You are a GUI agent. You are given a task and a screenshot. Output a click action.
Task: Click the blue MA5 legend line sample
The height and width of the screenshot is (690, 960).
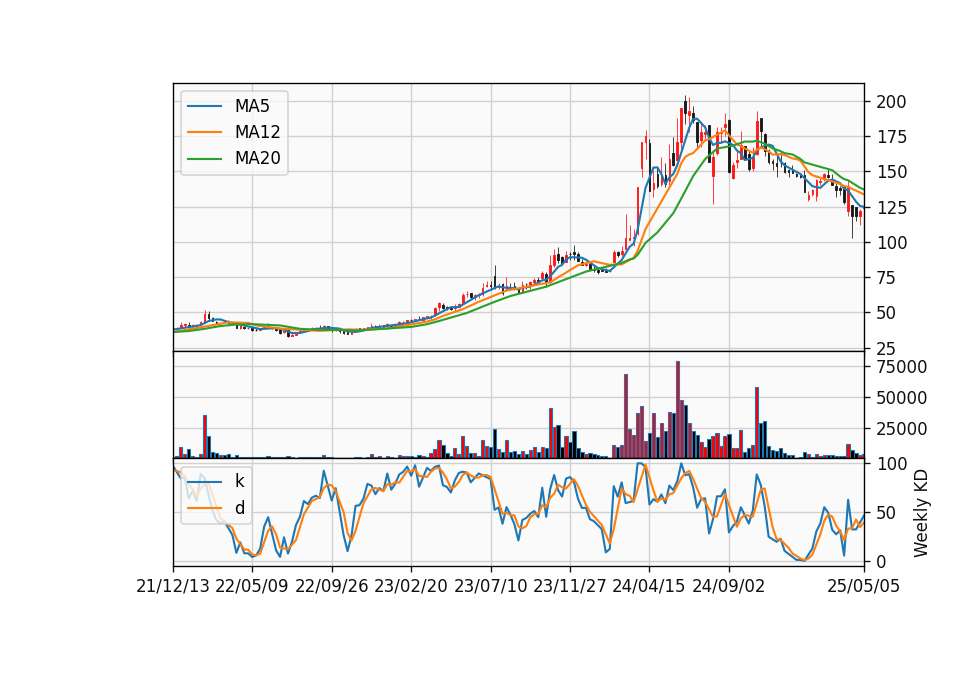[204, 107]
